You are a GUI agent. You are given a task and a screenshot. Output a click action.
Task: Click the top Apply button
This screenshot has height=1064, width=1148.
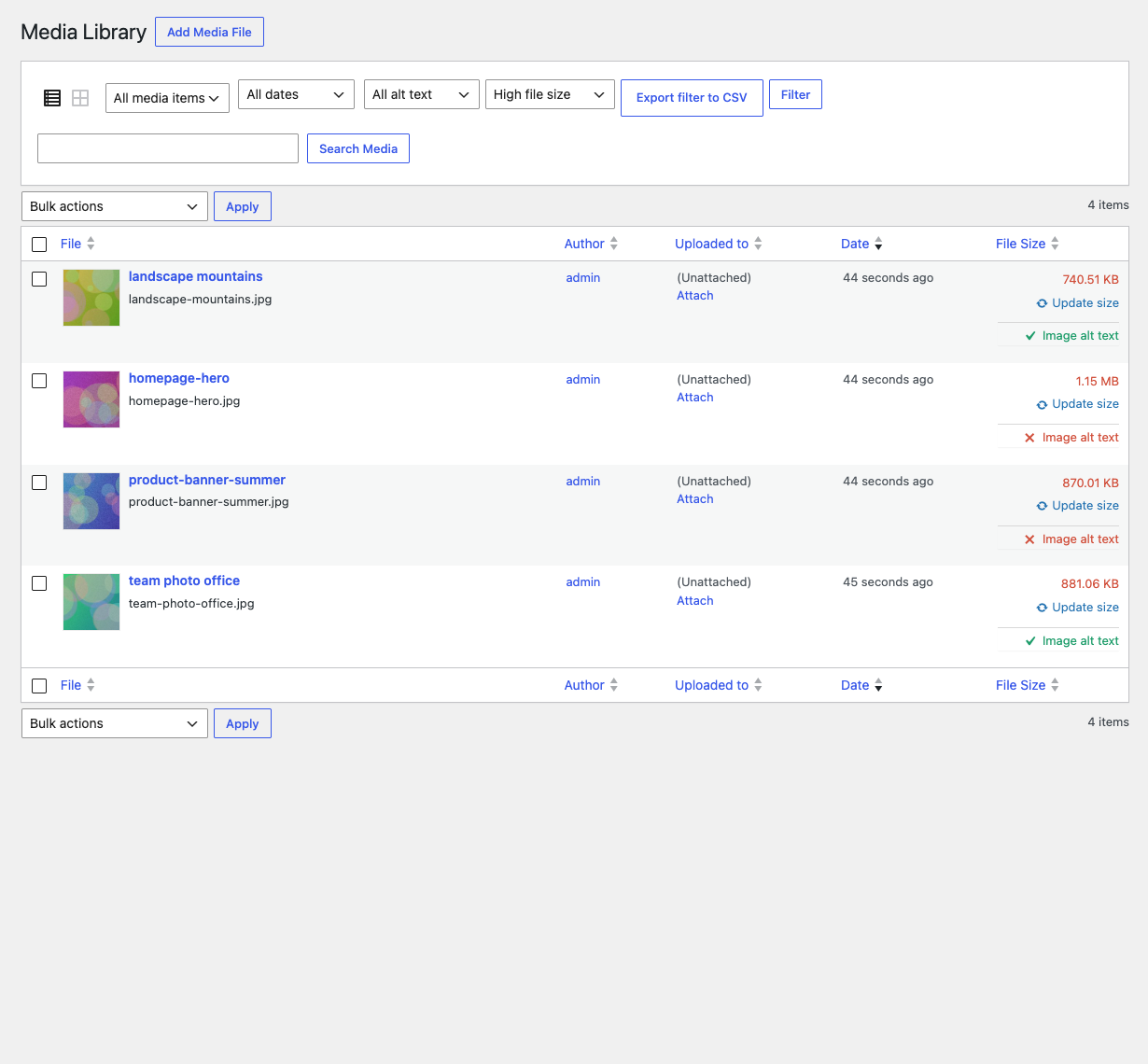click(x=243, y=206)
